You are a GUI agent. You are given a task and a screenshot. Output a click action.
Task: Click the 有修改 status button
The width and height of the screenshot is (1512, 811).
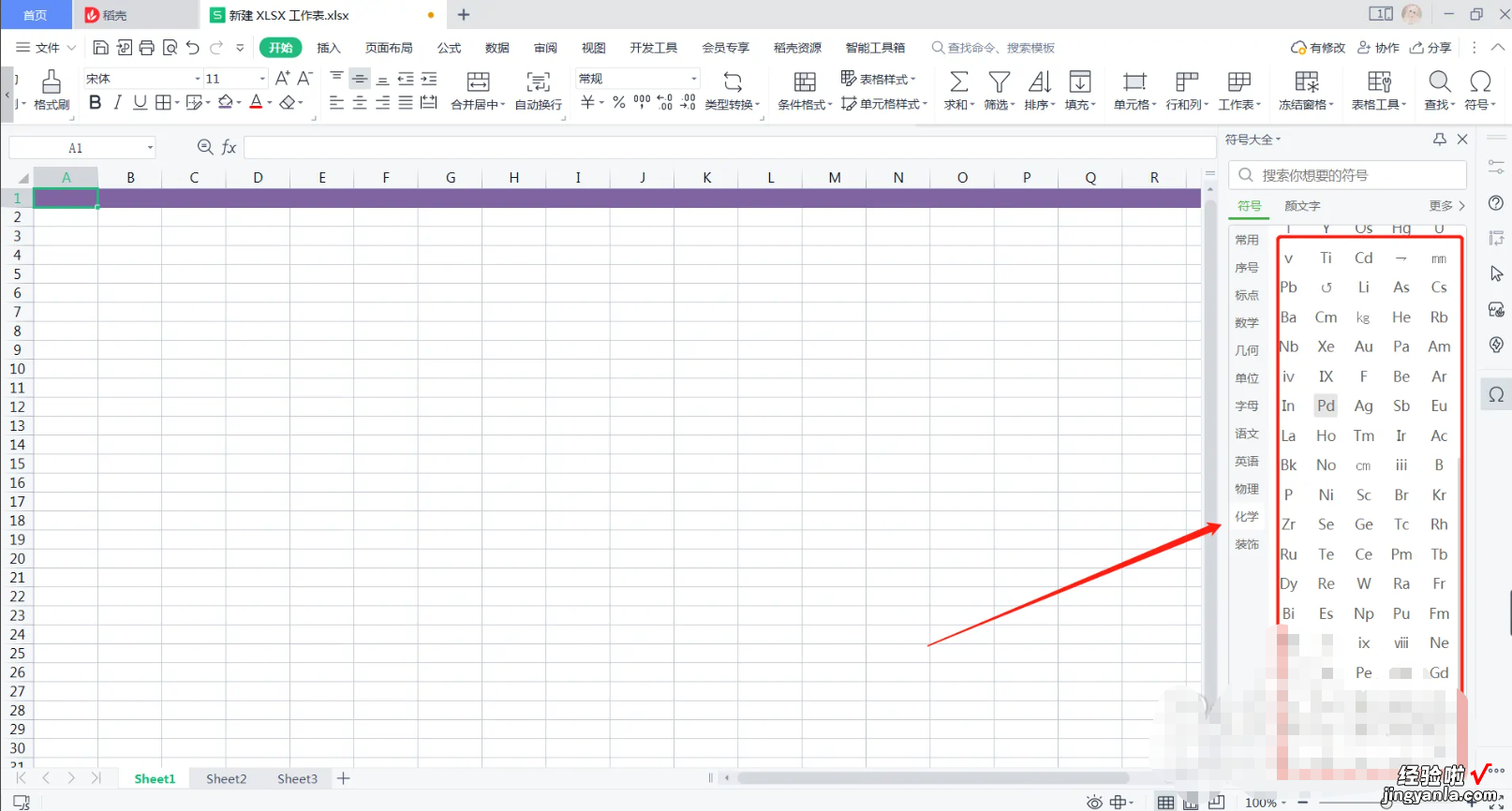tap(1318, 48)
